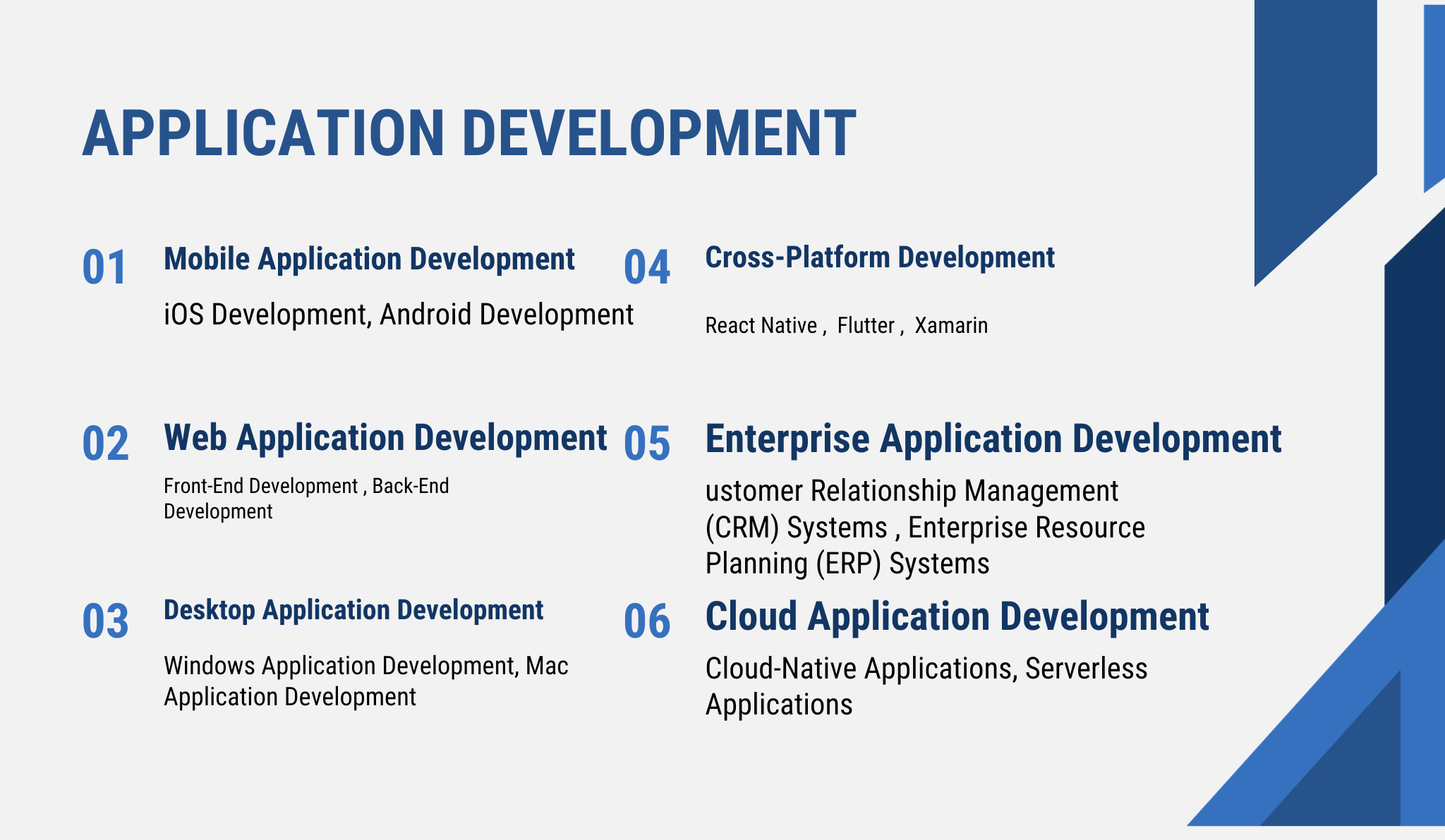Click the Web Application Development heading
1445x840 pixels.
[x=385, y=438]
